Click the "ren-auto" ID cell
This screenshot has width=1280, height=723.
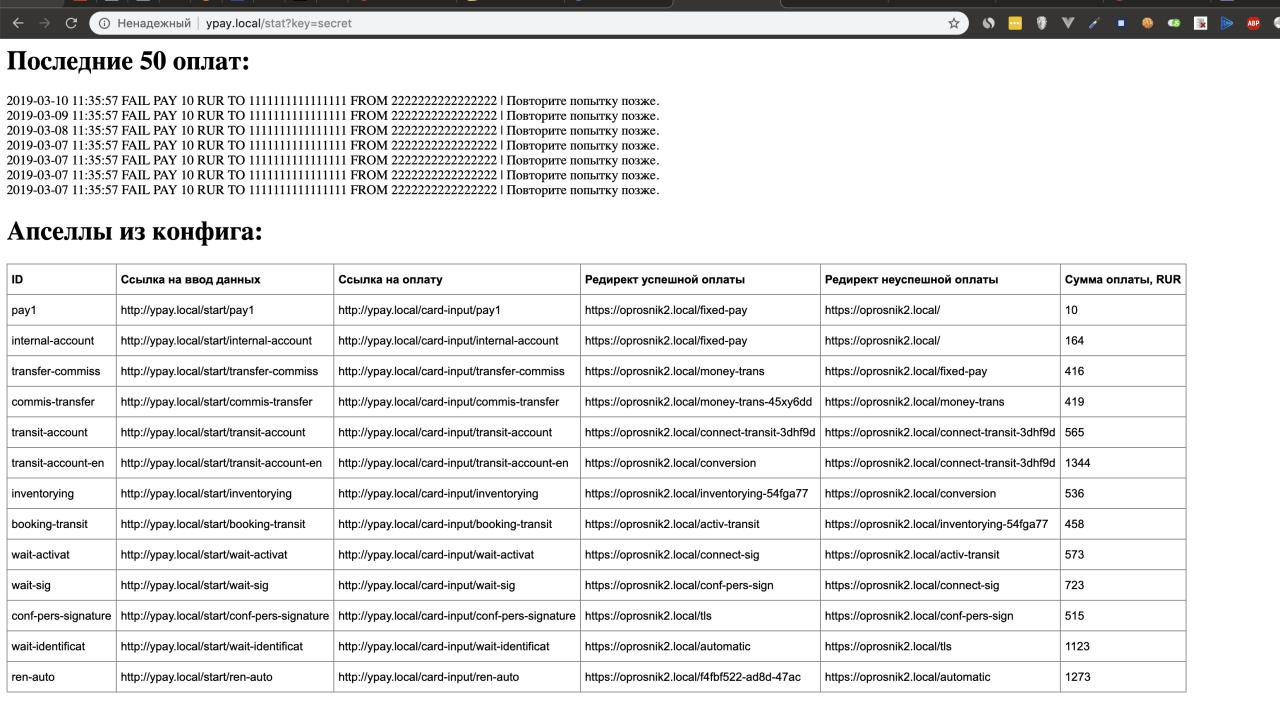click(x=62, y=677)
